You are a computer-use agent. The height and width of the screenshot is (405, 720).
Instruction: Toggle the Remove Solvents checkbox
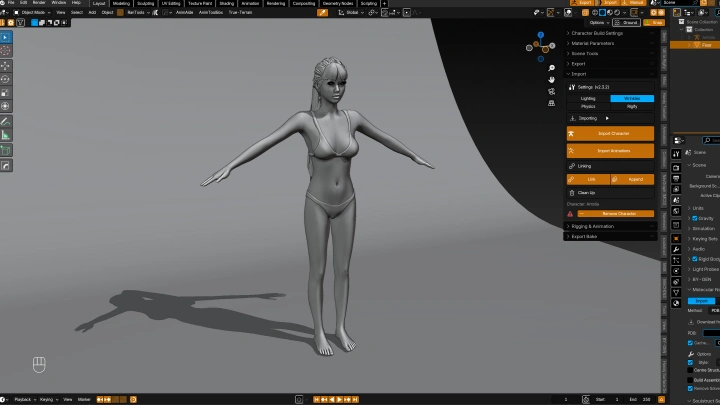click(690, 388)
